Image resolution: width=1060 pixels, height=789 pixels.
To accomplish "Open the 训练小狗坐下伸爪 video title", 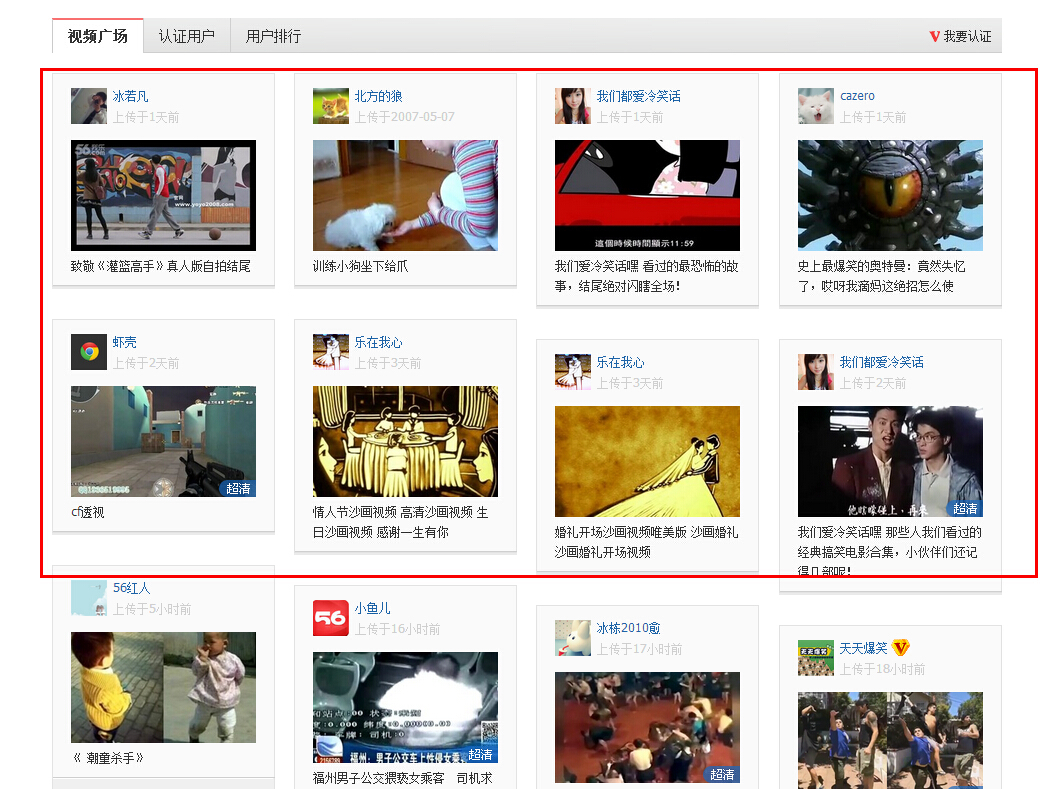I will click(360, 266).
